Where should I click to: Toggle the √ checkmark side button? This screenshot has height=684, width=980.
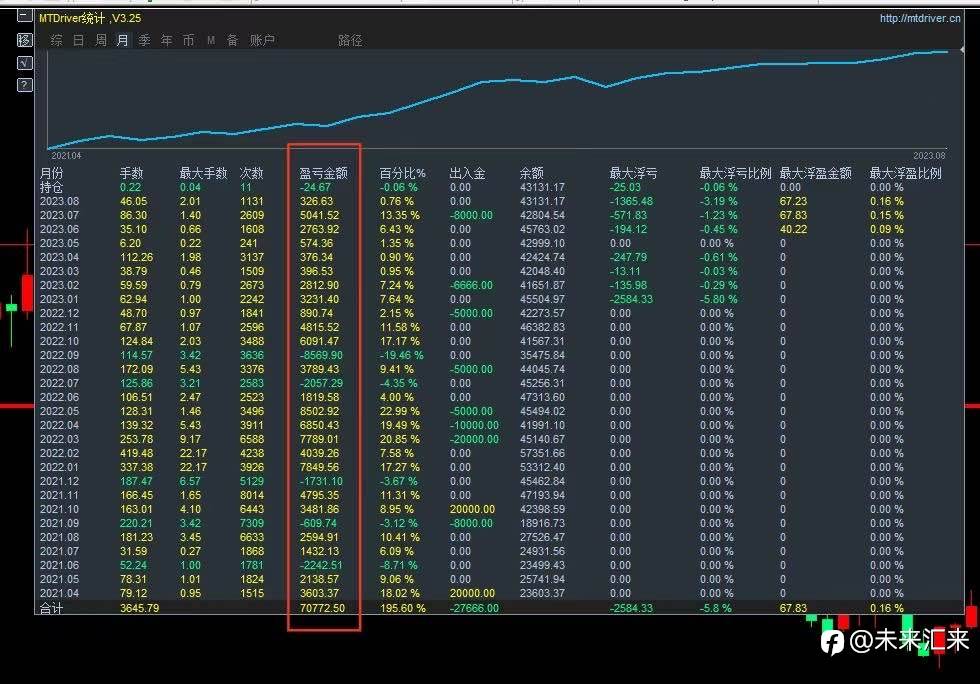[24, 63]
